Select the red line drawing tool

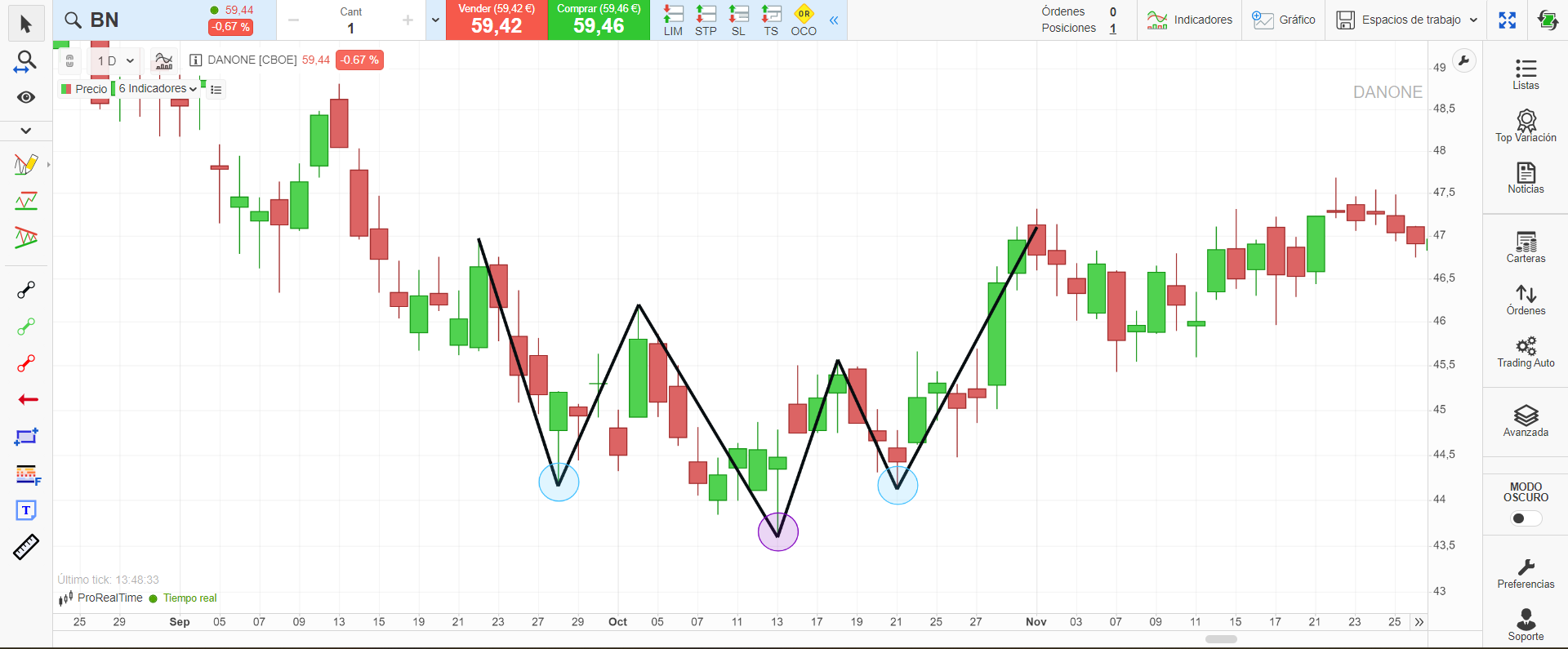(x=26, y=363)
